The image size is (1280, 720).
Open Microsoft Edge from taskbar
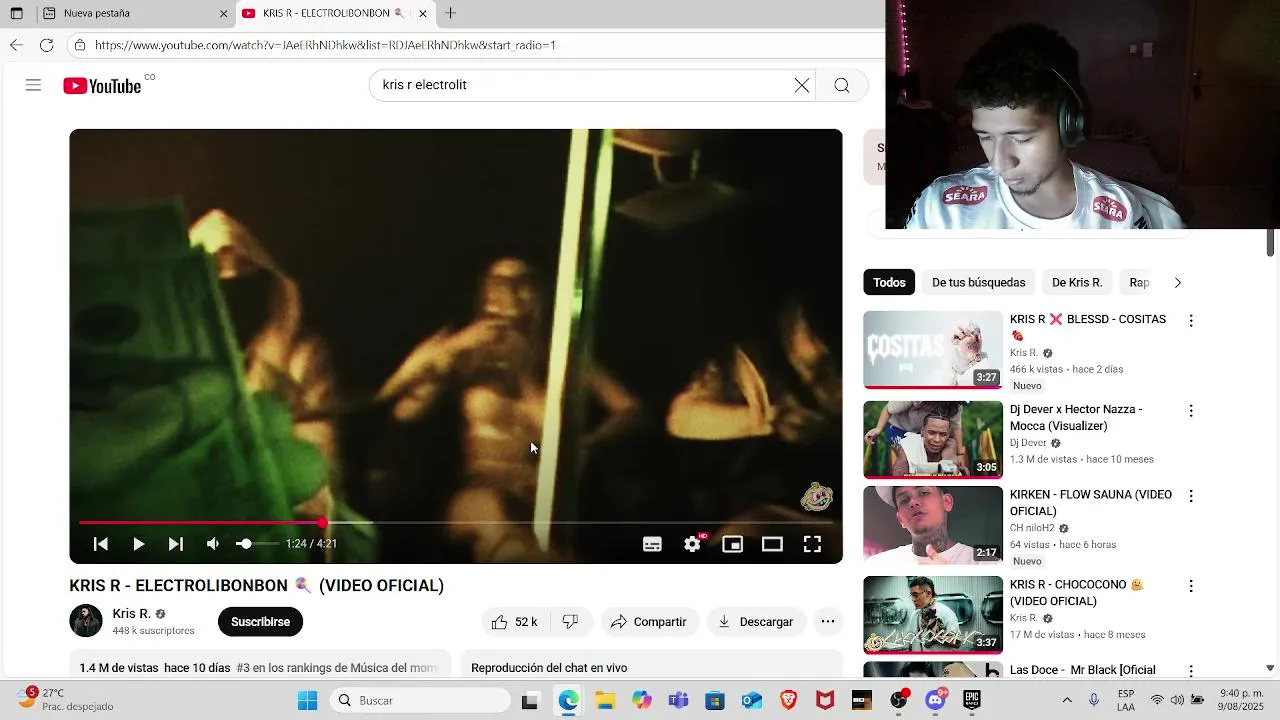(x=568, y=700)
